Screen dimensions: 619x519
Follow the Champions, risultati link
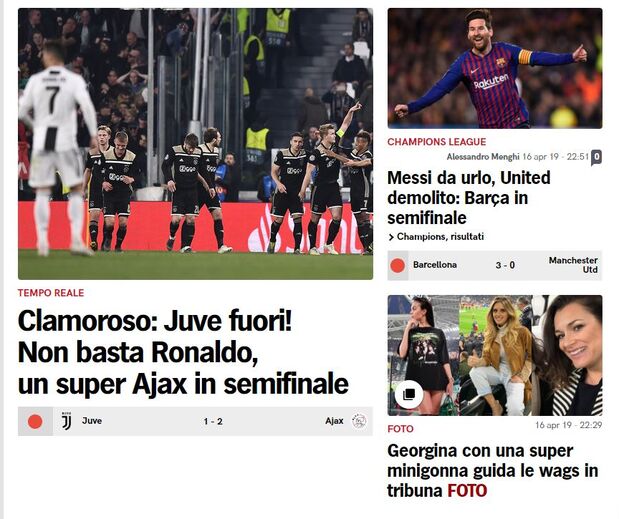click(440, 237)
